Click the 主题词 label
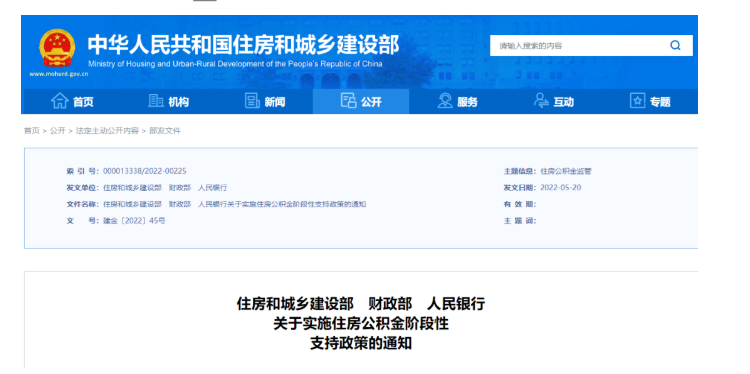 [519, 220]
